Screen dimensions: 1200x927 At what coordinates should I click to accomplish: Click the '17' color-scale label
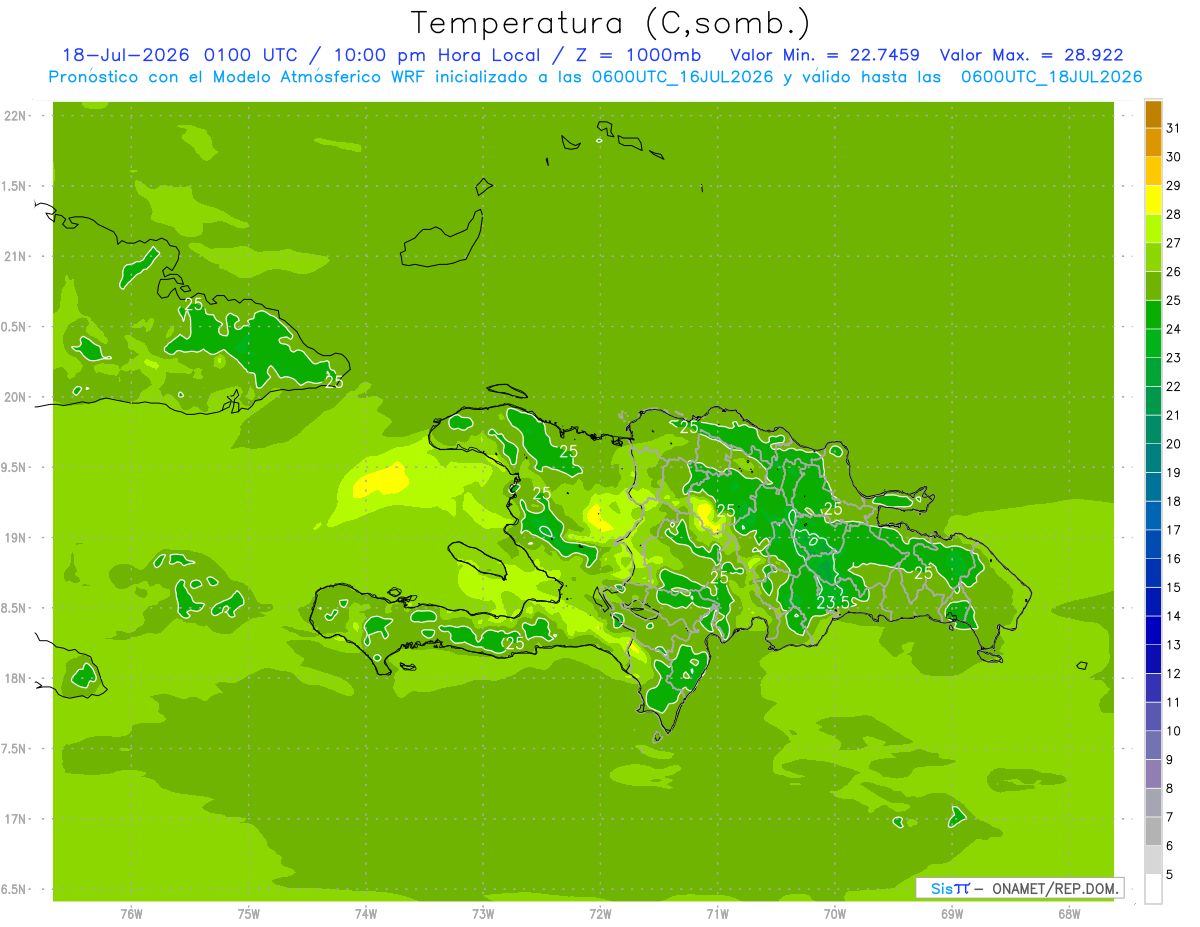(1173, 530)
